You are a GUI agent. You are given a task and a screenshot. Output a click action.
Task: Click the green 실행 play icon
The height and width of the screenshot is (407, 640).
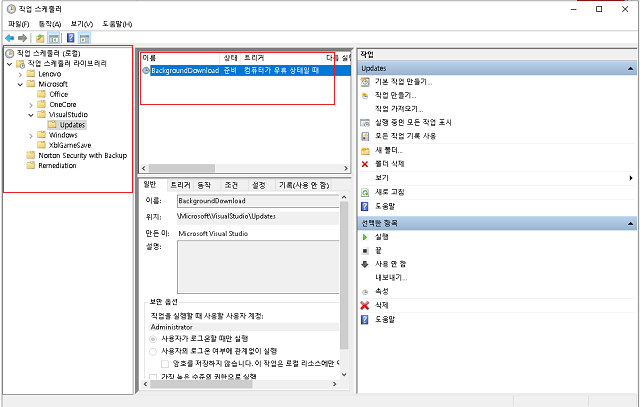point(365,237)
